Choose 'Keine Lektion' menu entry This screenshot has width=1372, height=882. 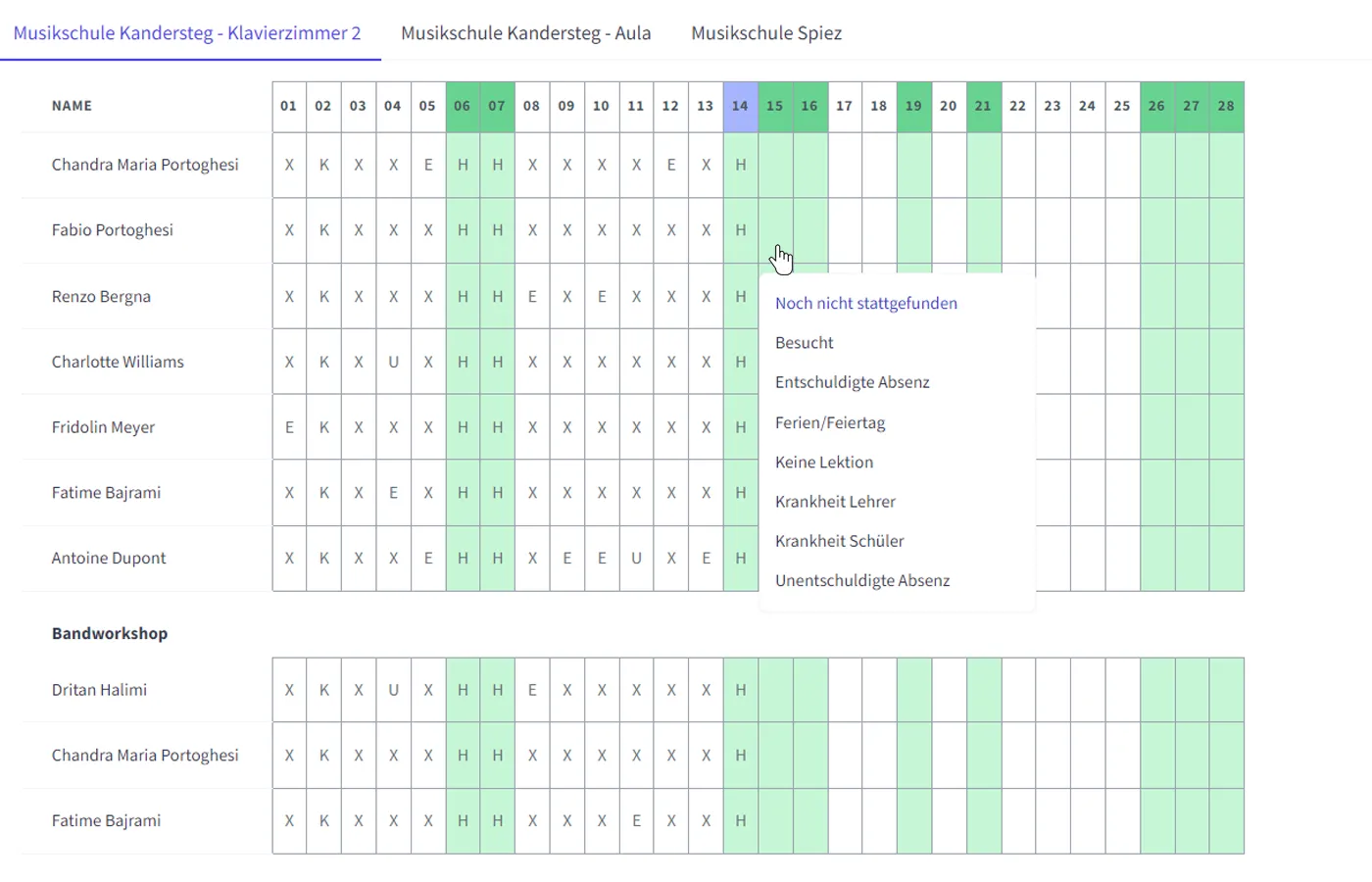[823, 462]
